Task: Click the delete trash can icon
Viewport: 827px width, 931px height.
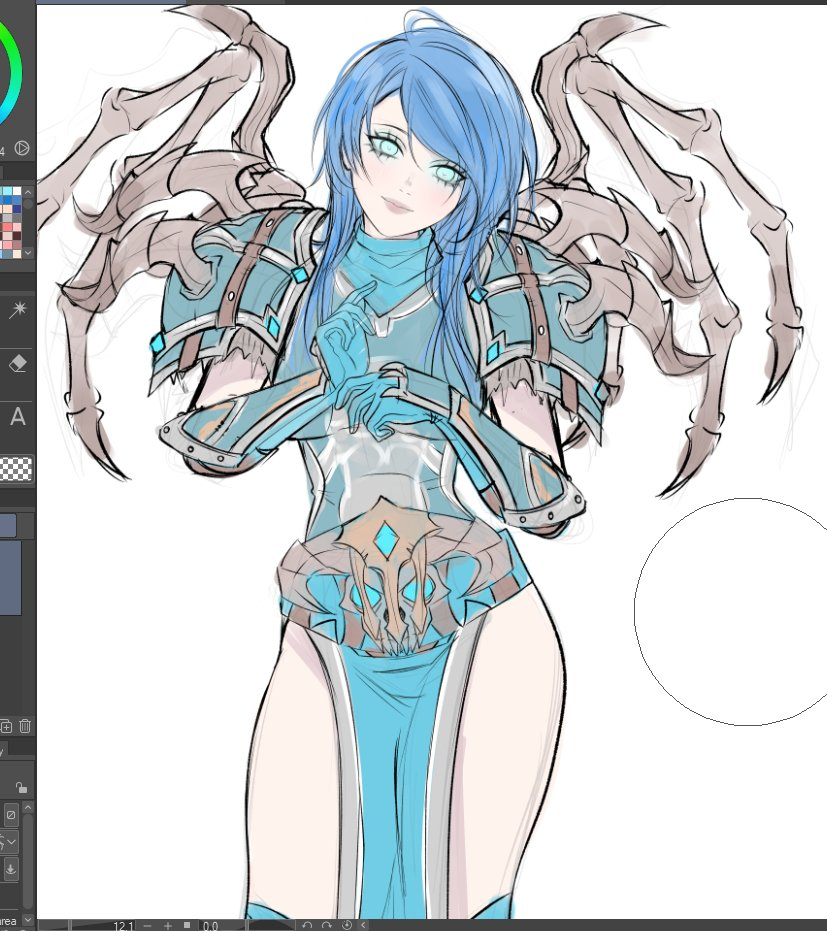Action: tap(26, 726)
